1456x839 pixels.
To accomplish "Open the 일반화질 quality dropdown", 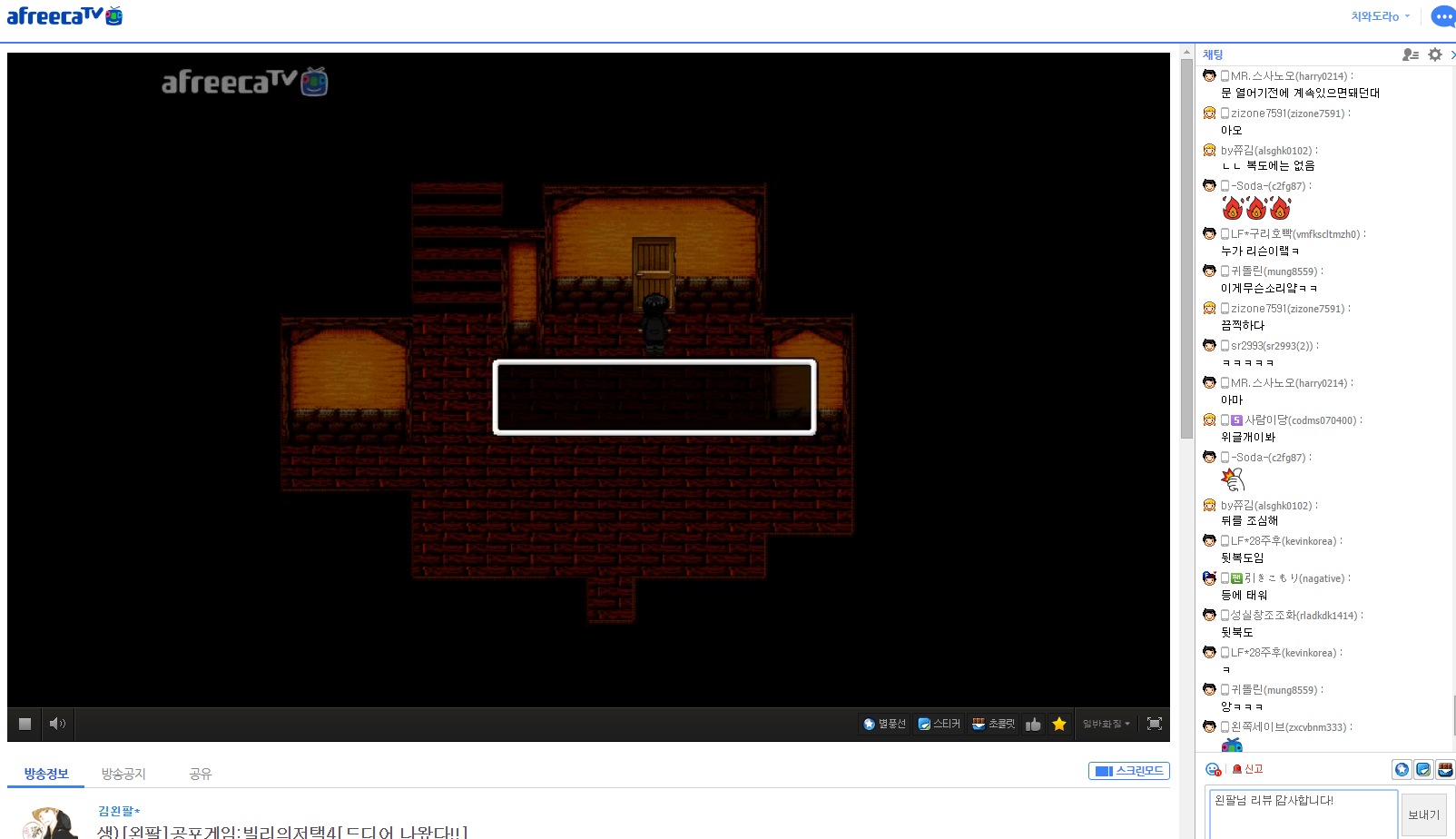I will pyautogui.click(x=1106, y=724).
